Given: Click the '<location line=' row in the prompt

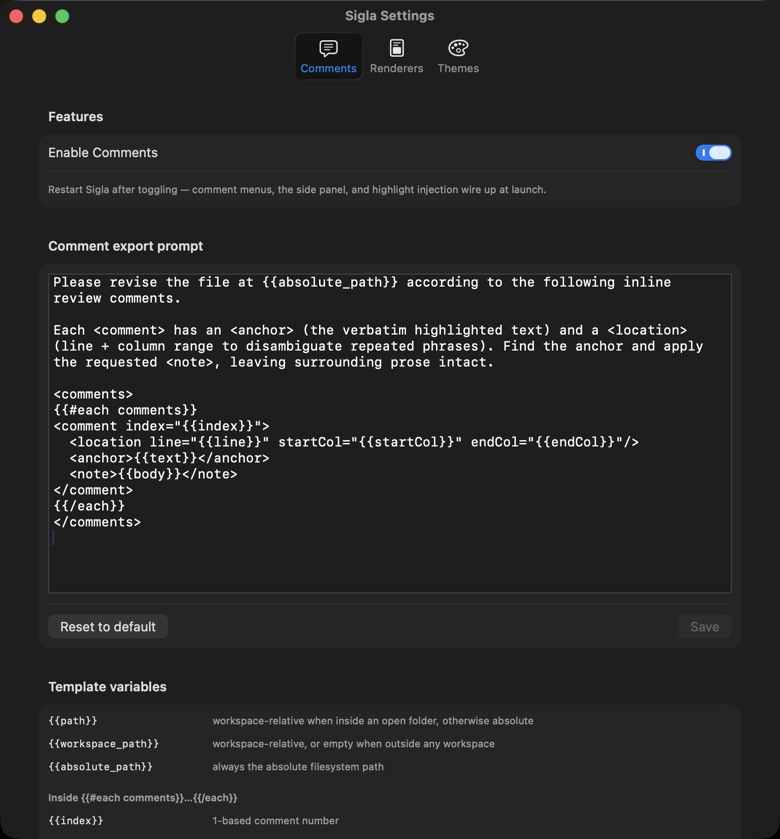Looking at the screenshot, I should click(354, 442).
